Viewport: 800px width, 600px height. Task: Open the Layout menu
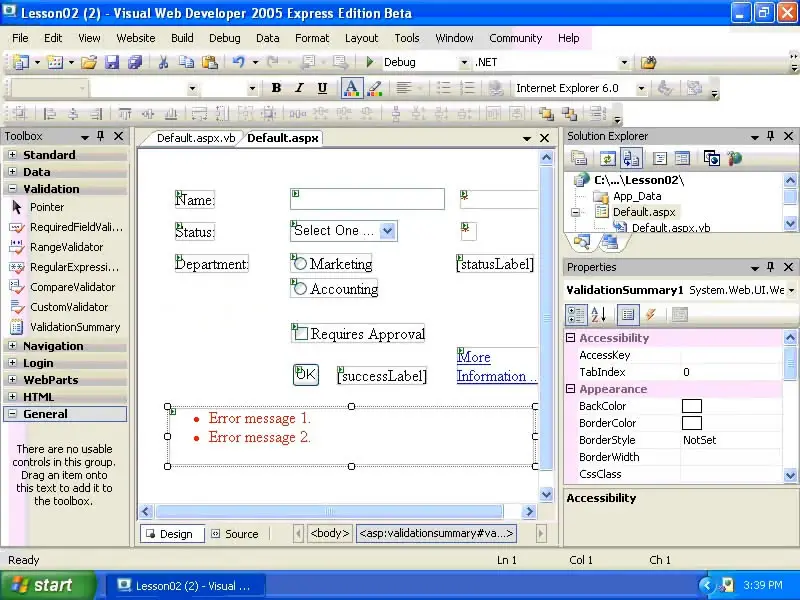361,38
